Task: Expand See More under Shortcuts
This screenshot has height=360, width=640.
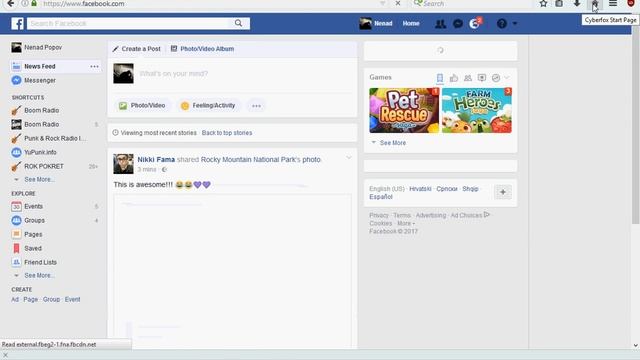Action: click(x=39, y=180)
